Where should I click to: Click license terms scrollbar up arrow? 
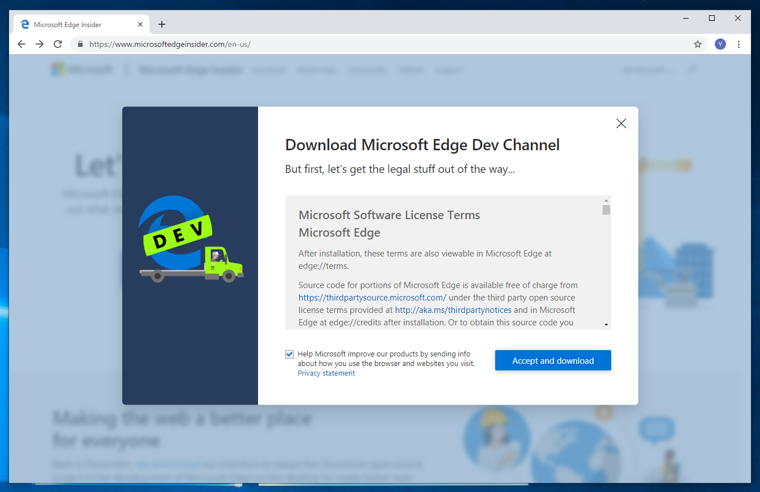(x=606, y=200)
